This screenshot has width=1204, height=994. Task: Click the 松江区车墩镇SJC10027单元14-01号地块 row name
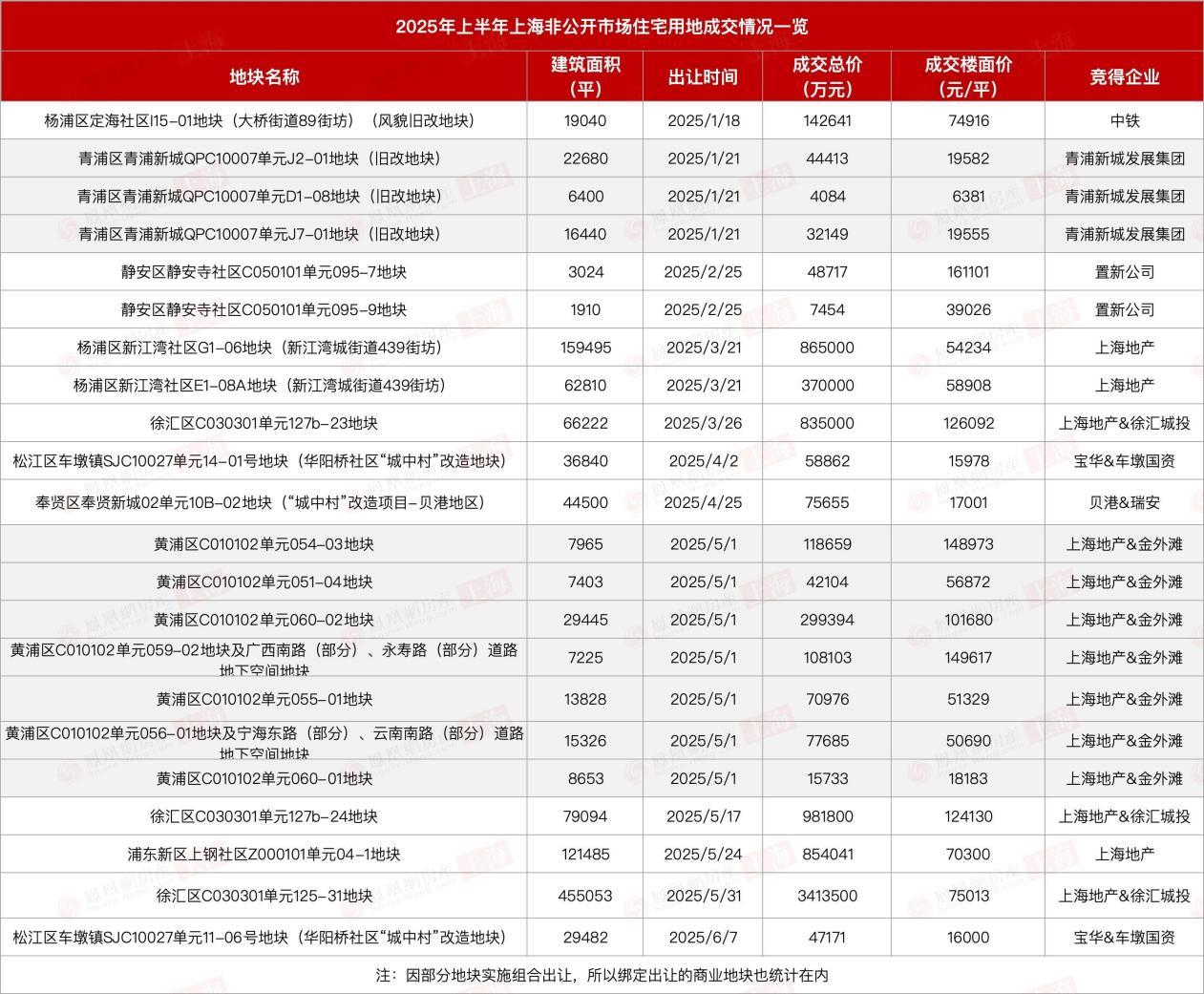coord(260,461)
